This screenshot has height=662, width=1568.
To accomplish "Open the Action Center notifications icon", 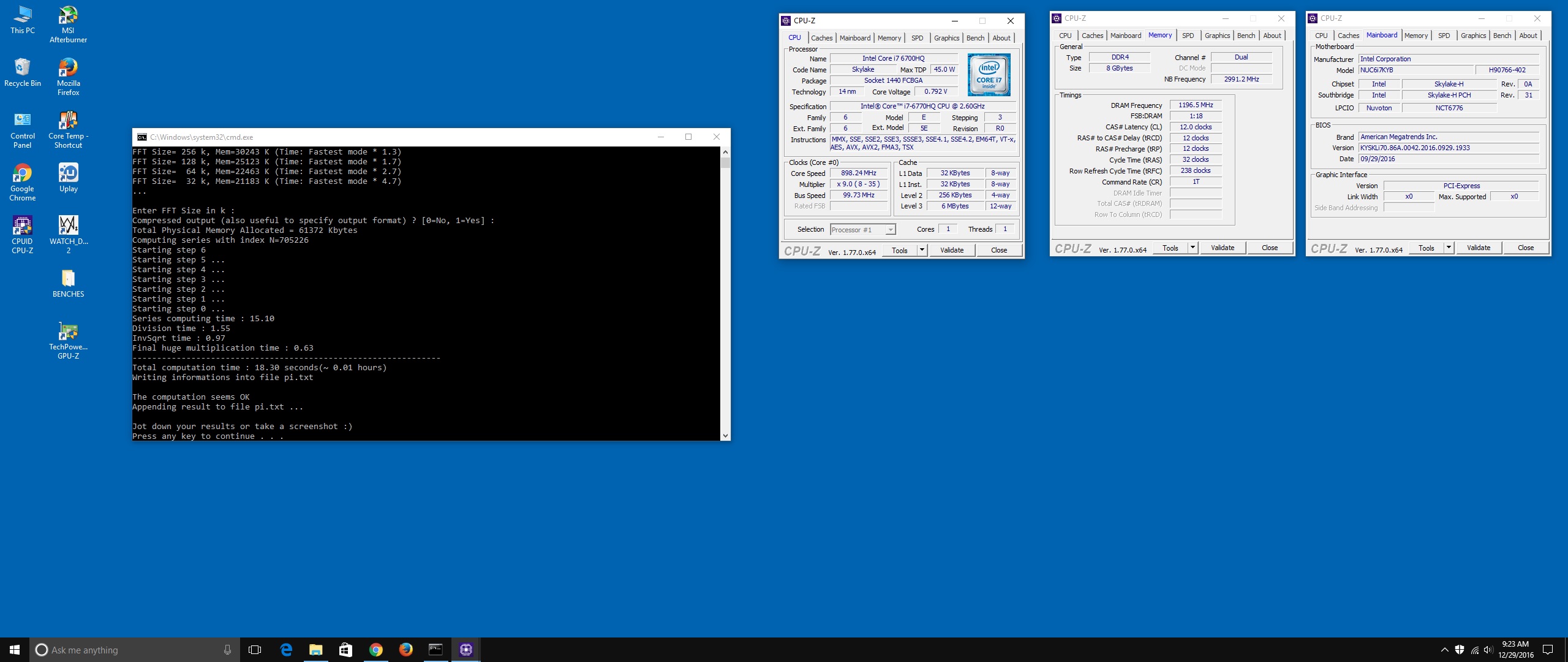I will click(x=1548, y=650).
